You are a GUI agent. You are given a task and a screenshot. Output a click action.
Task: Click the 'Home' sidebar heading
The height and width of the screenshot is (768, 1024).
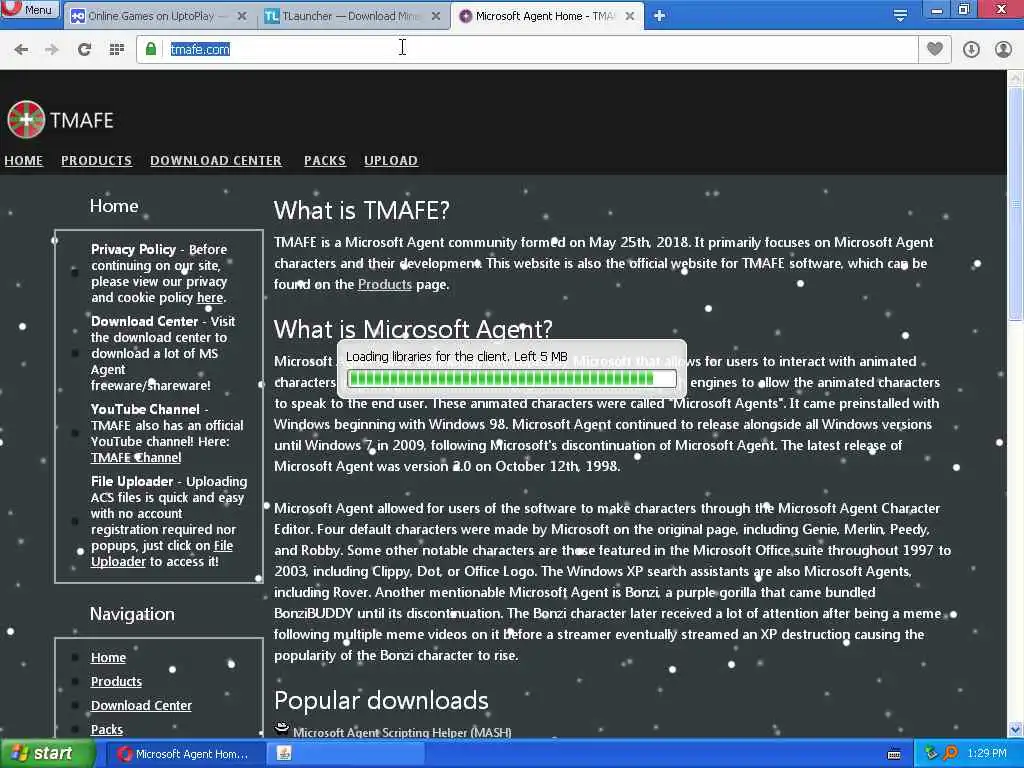point(114,206)
